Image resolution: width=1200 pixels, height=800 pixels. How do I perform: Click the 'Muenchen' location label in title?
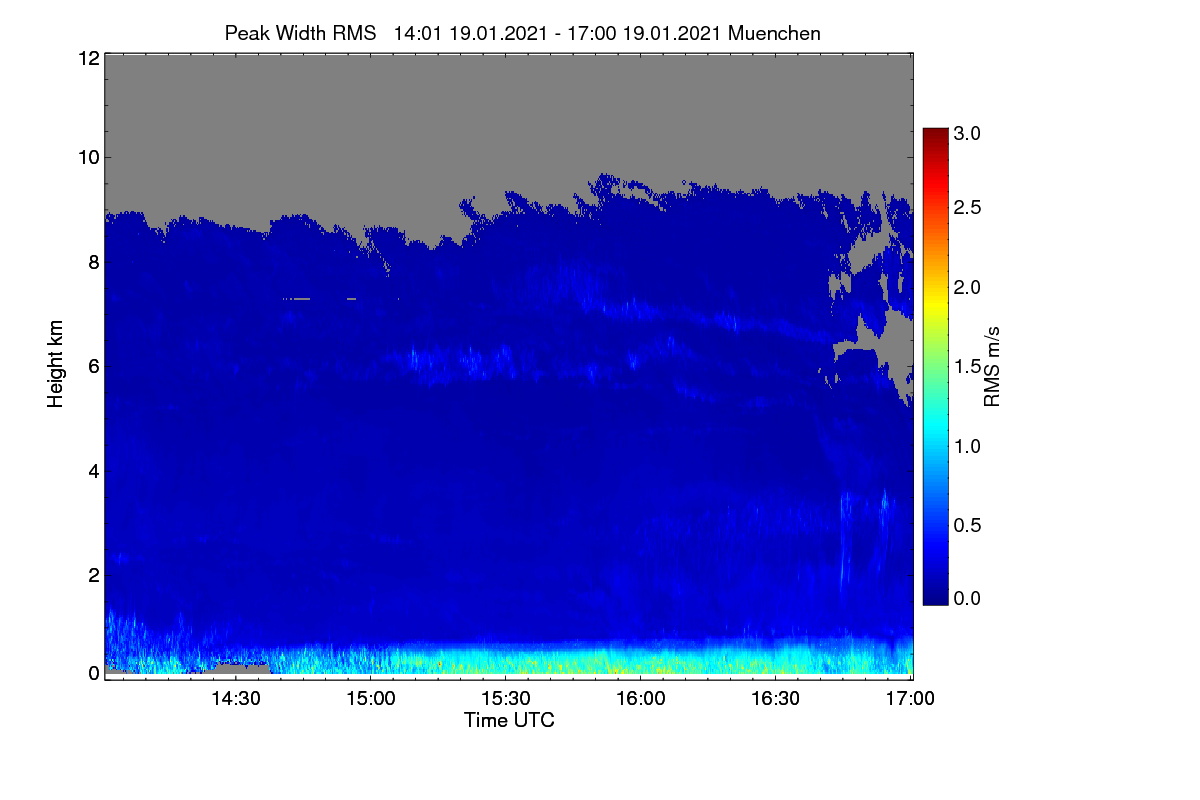coord(775,33)
